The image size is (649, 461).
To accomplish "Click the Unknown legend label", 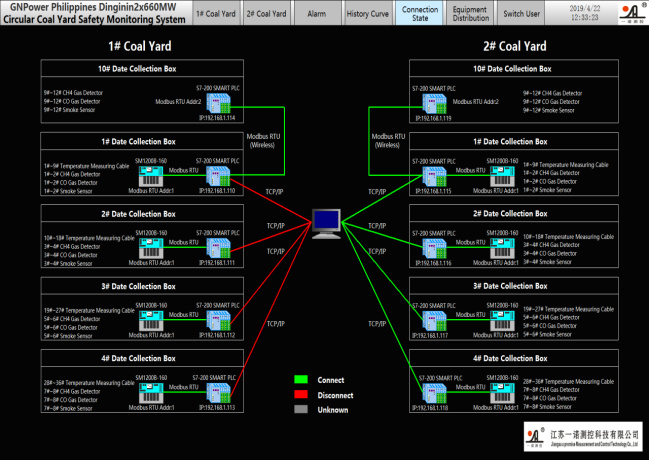I will (x=333, y=410).
